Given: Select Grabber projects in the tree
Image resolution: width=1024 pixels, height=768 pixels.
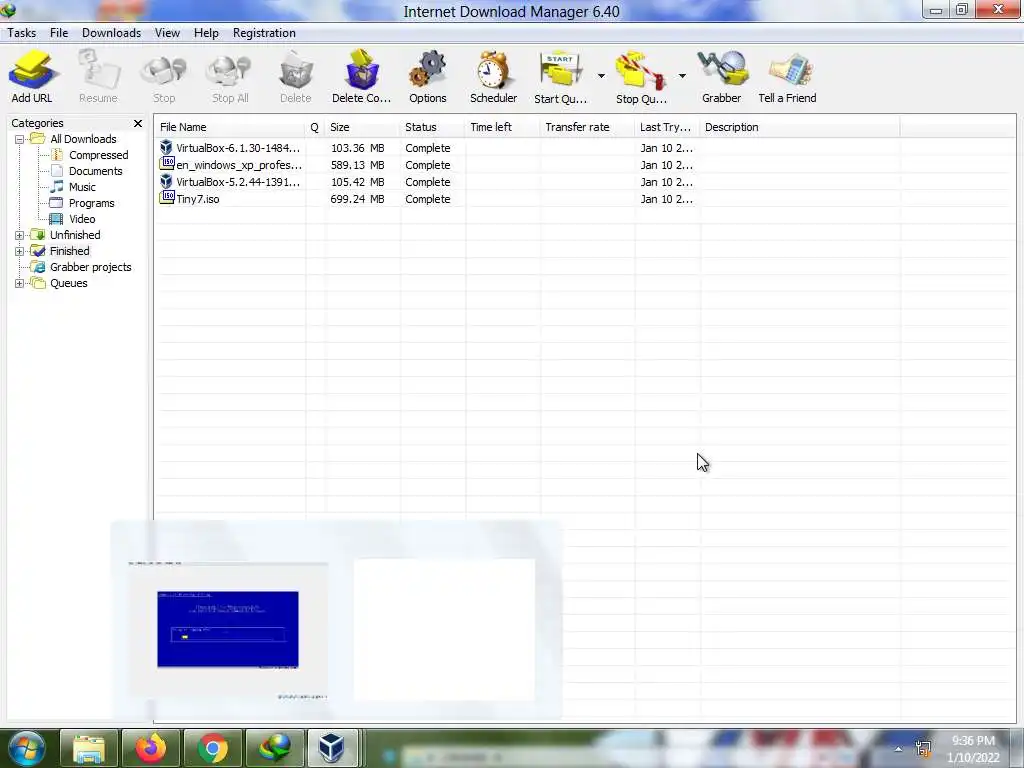Looking at the screenshot, I should coord(90,267).
